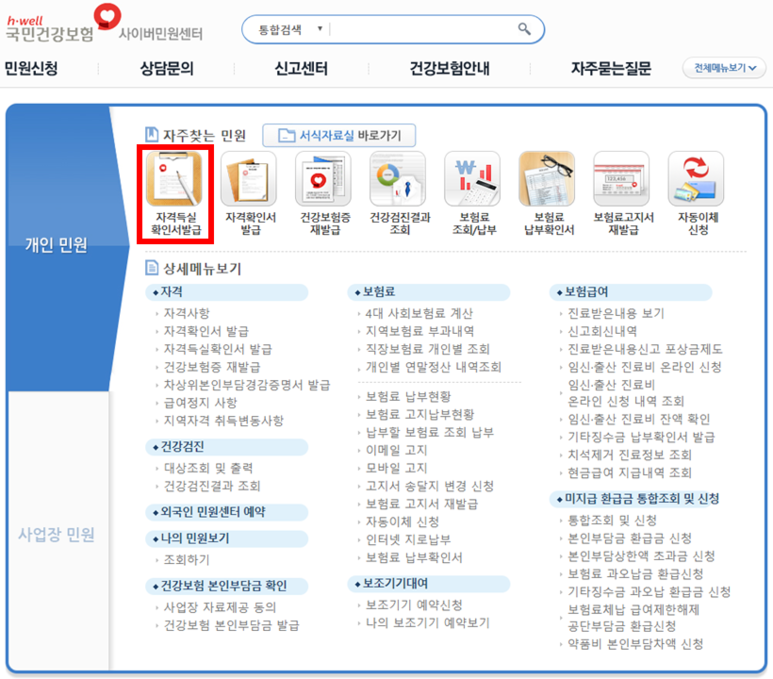This screenshot has height=679, width=773.
Task: Click 자동이체 신청 icon
Action: coord(696,179)
